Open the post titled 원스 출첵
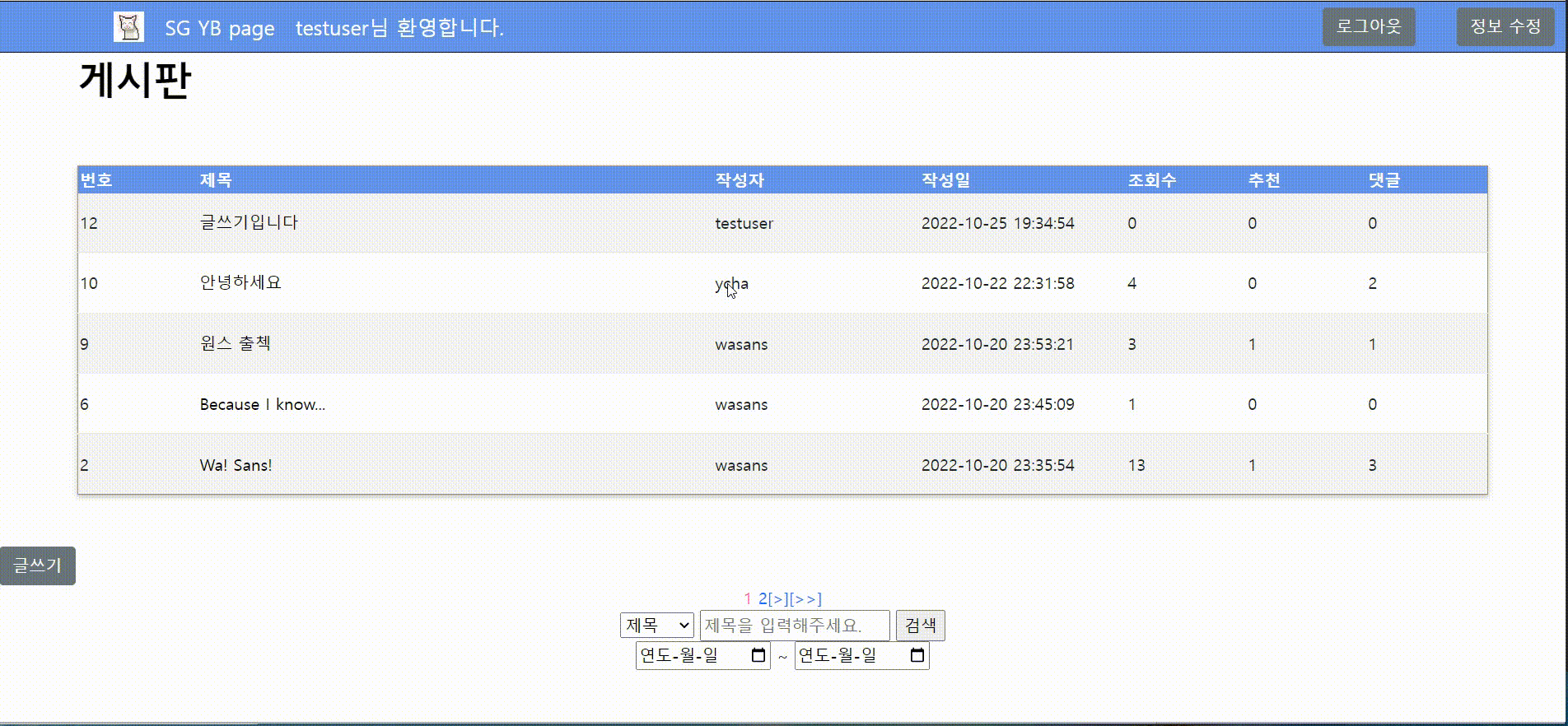The image size is (1568, 726). point(235,343)
